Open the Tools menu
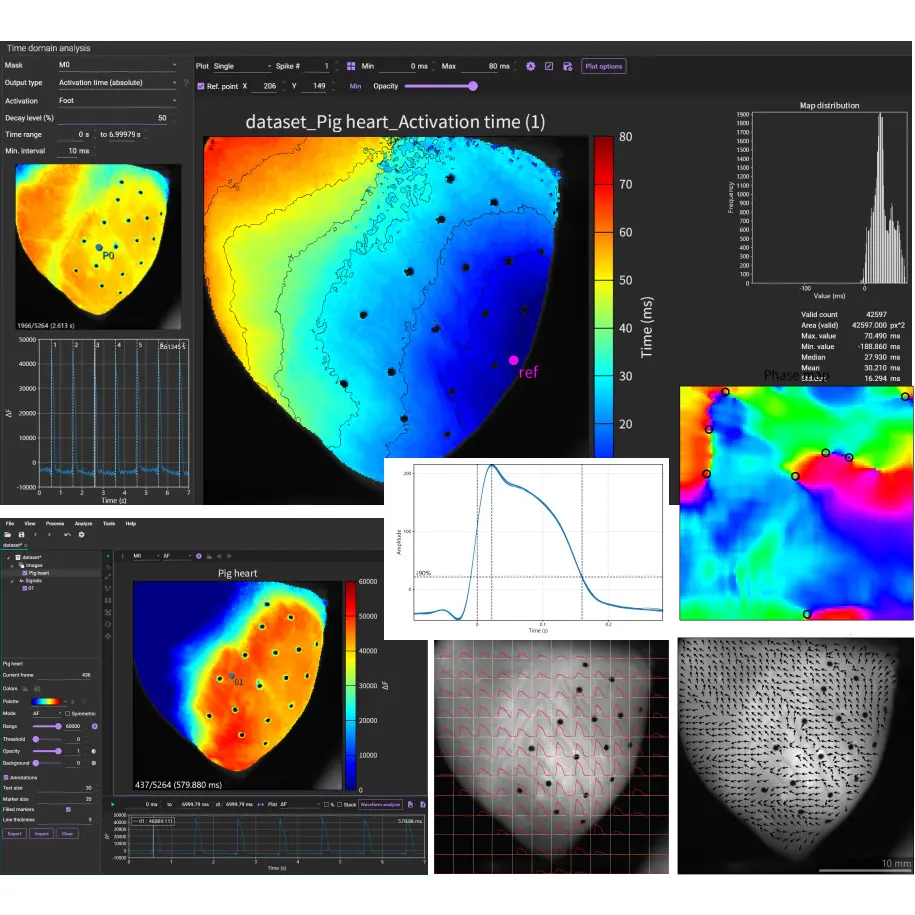This screenshot has height=915, width=915. coord(109,523)
